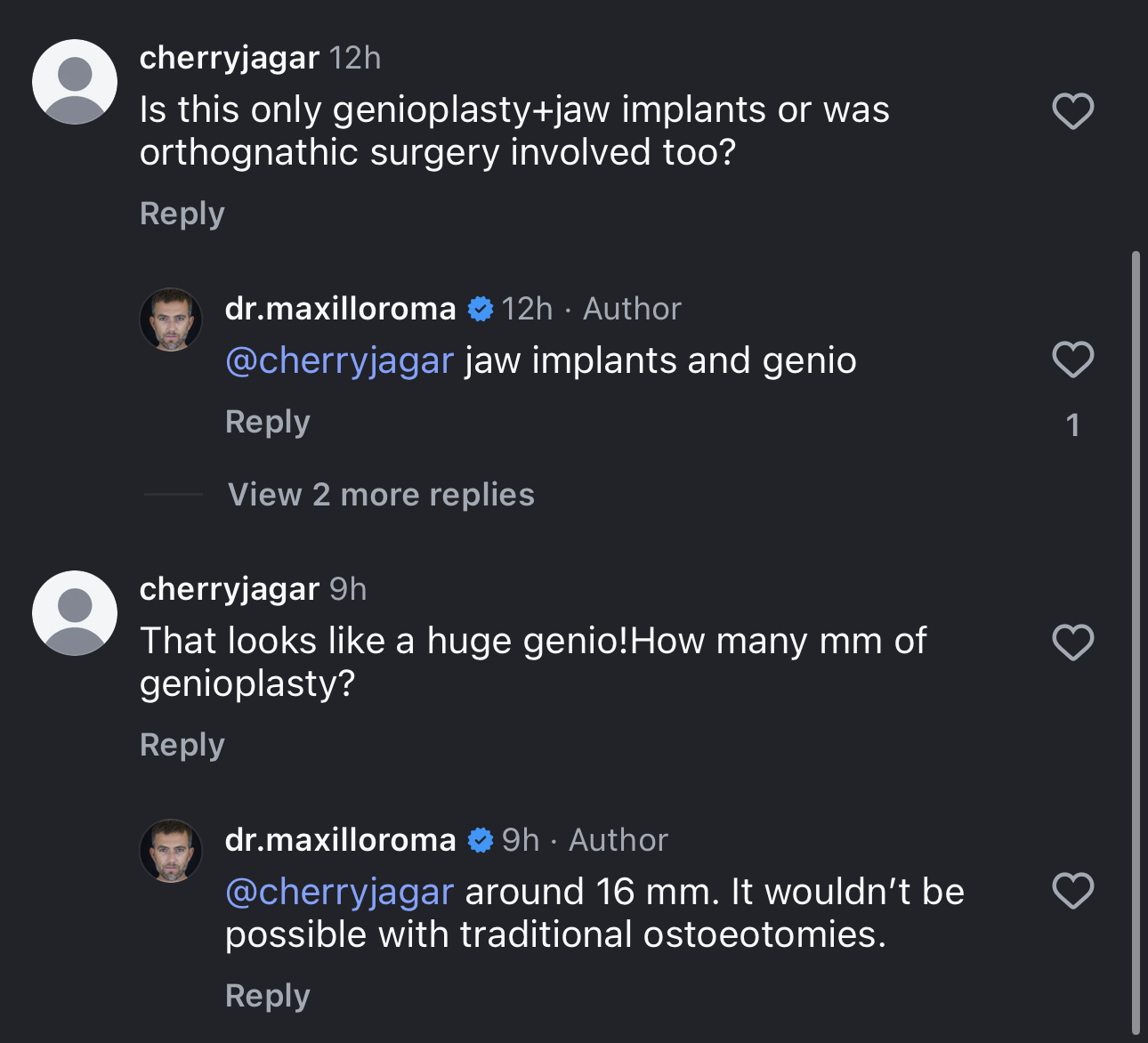Reply to the 'How many mm' comment
Image resolution: width=1148 pixels, height=1043 pixels.
[x=182, y=745]
